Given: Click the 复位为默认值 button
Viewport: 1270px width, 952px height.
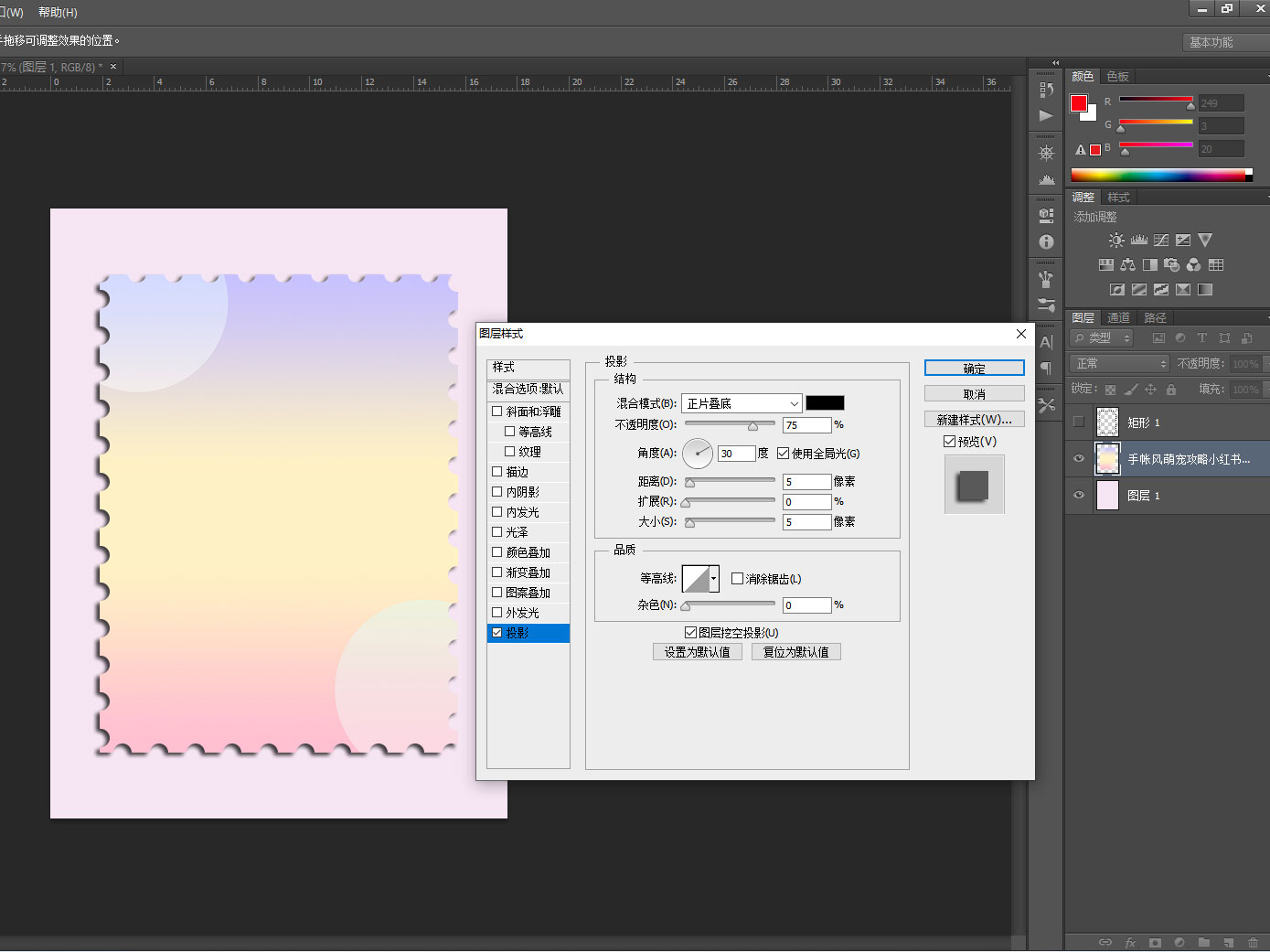Looking at the screenshot, I should click(795, 652).
